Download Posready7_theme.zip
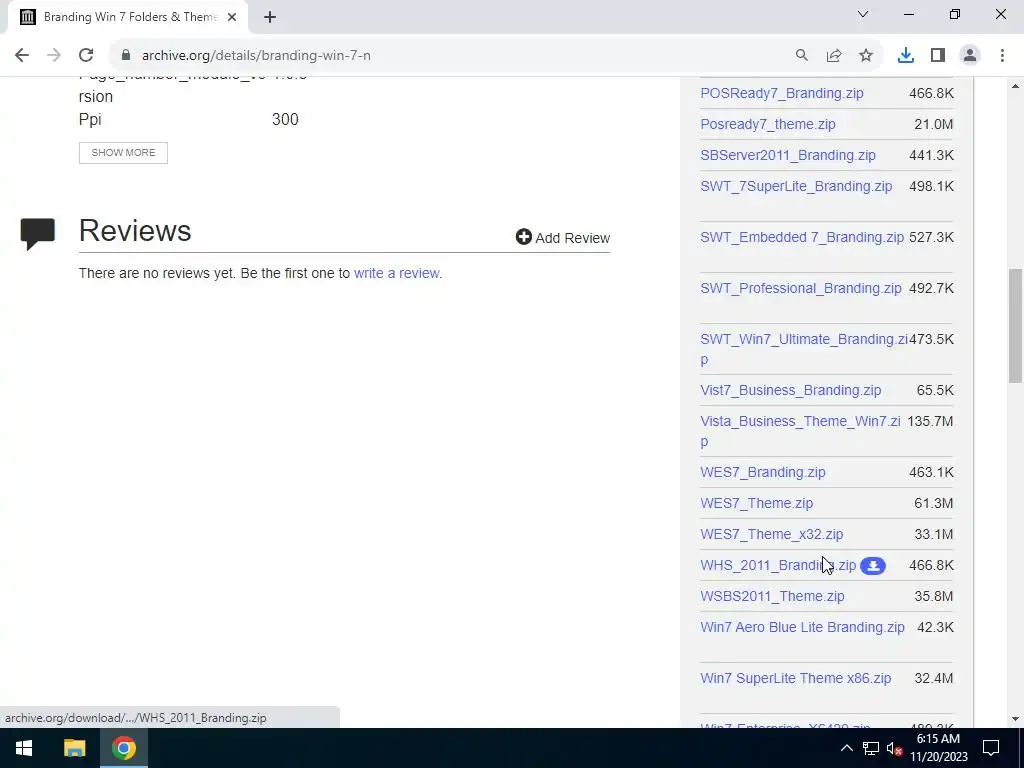The image size is (1024, 768). (767, 124)
